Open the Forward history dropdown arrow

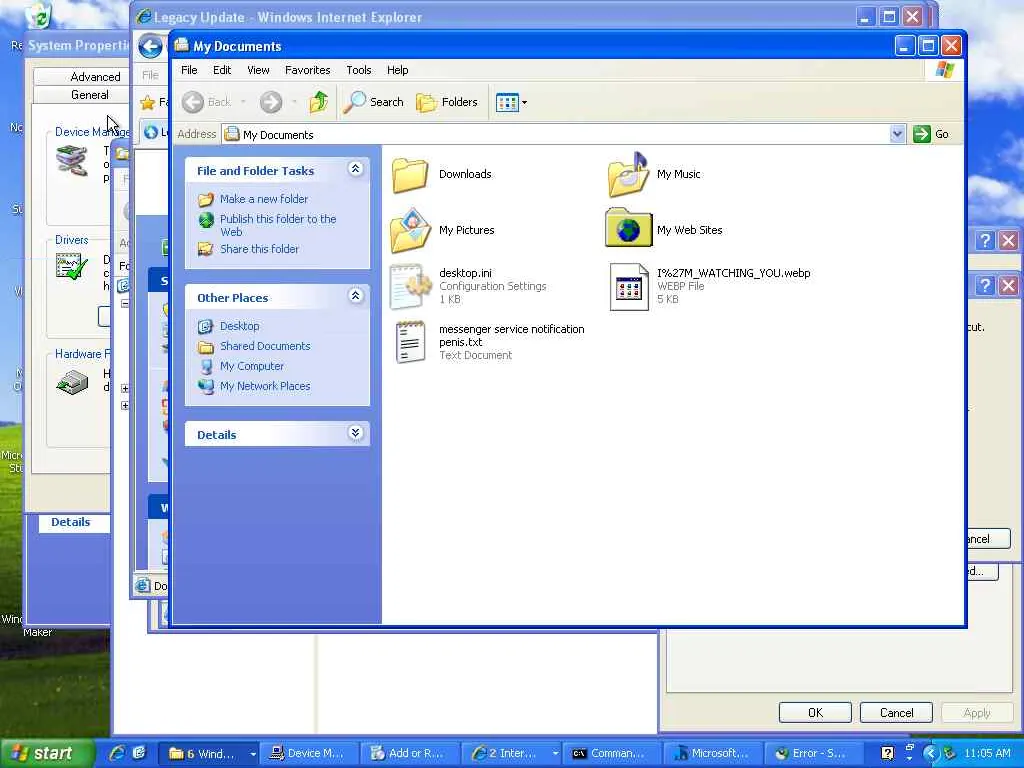click(294, 102)
